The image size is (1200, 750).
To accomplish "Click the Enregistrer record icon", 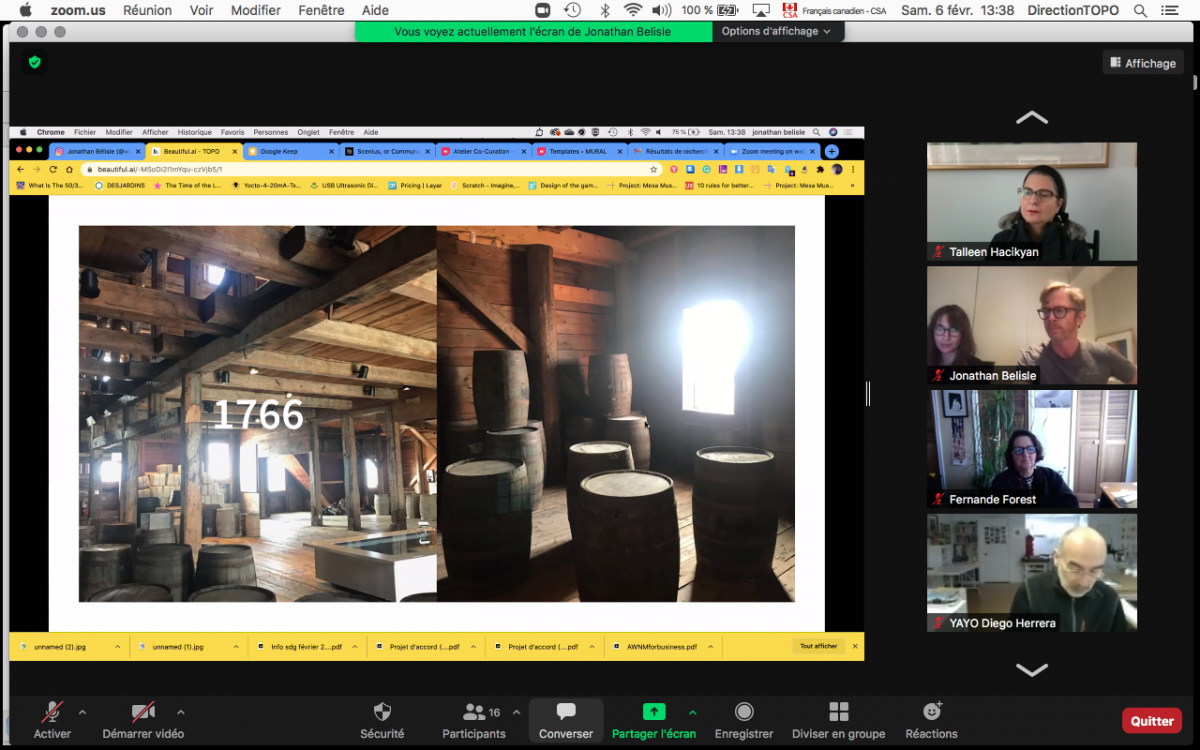I will 744,712.
